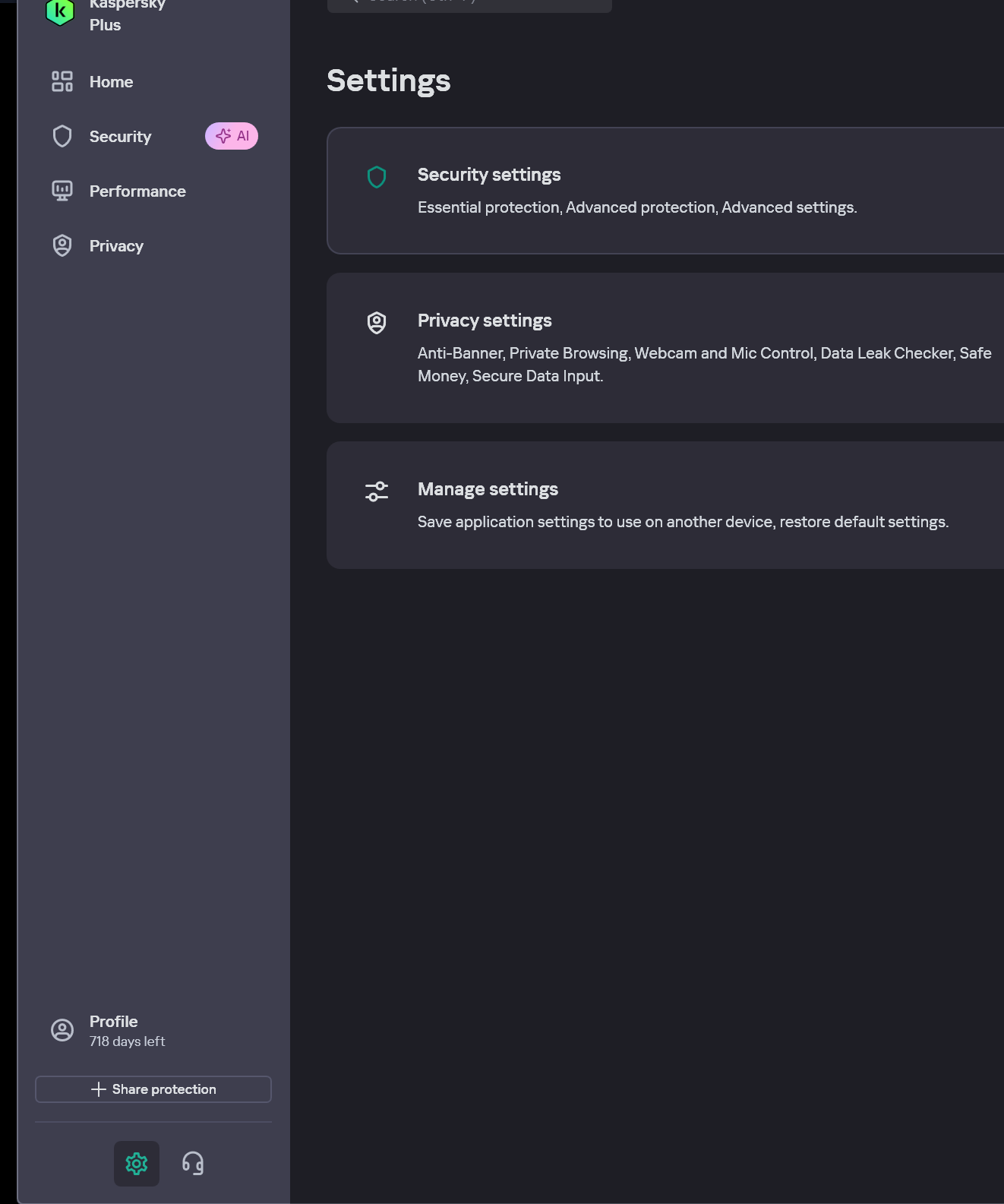
Task: Click the pink AI badge
Action: pos(232,137)
